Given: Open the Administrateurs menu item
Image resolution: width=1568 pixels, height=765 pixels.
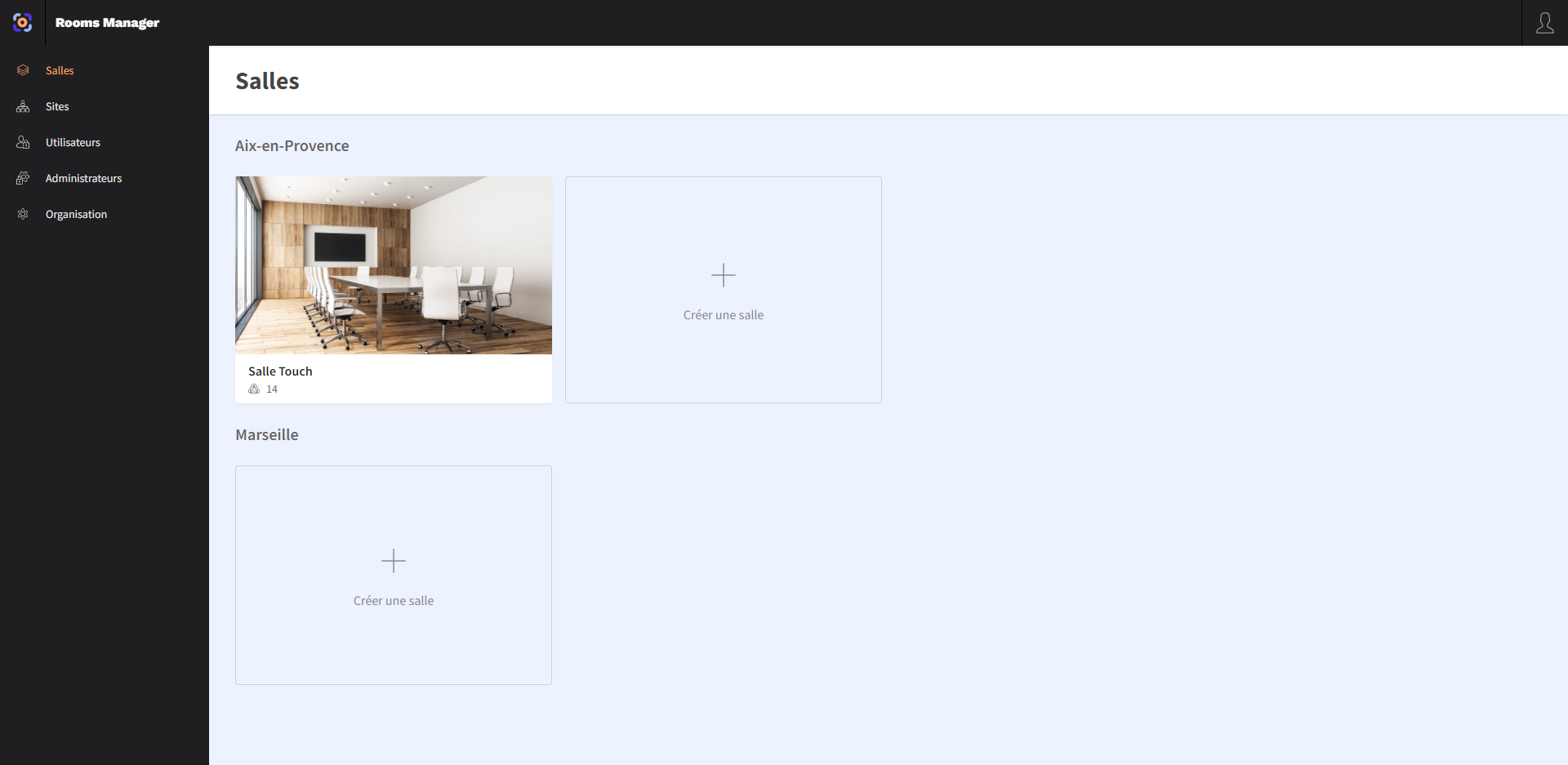Looking at the screenshot, I should [x=83, y=179].
